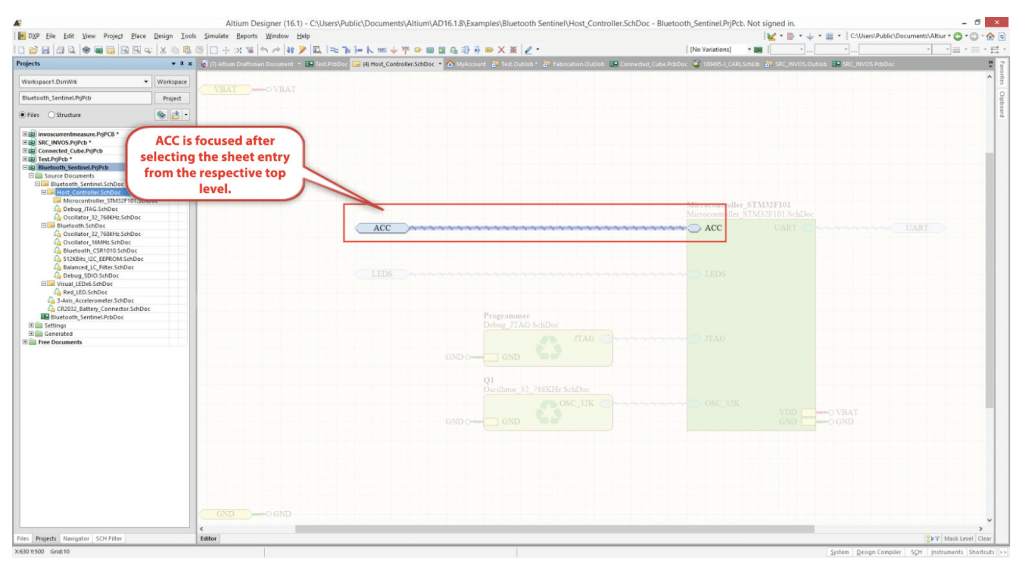This screenshot has height=562, width=1023.
Task: Click the drawing pencil tool icon
Action: (528, 50)
